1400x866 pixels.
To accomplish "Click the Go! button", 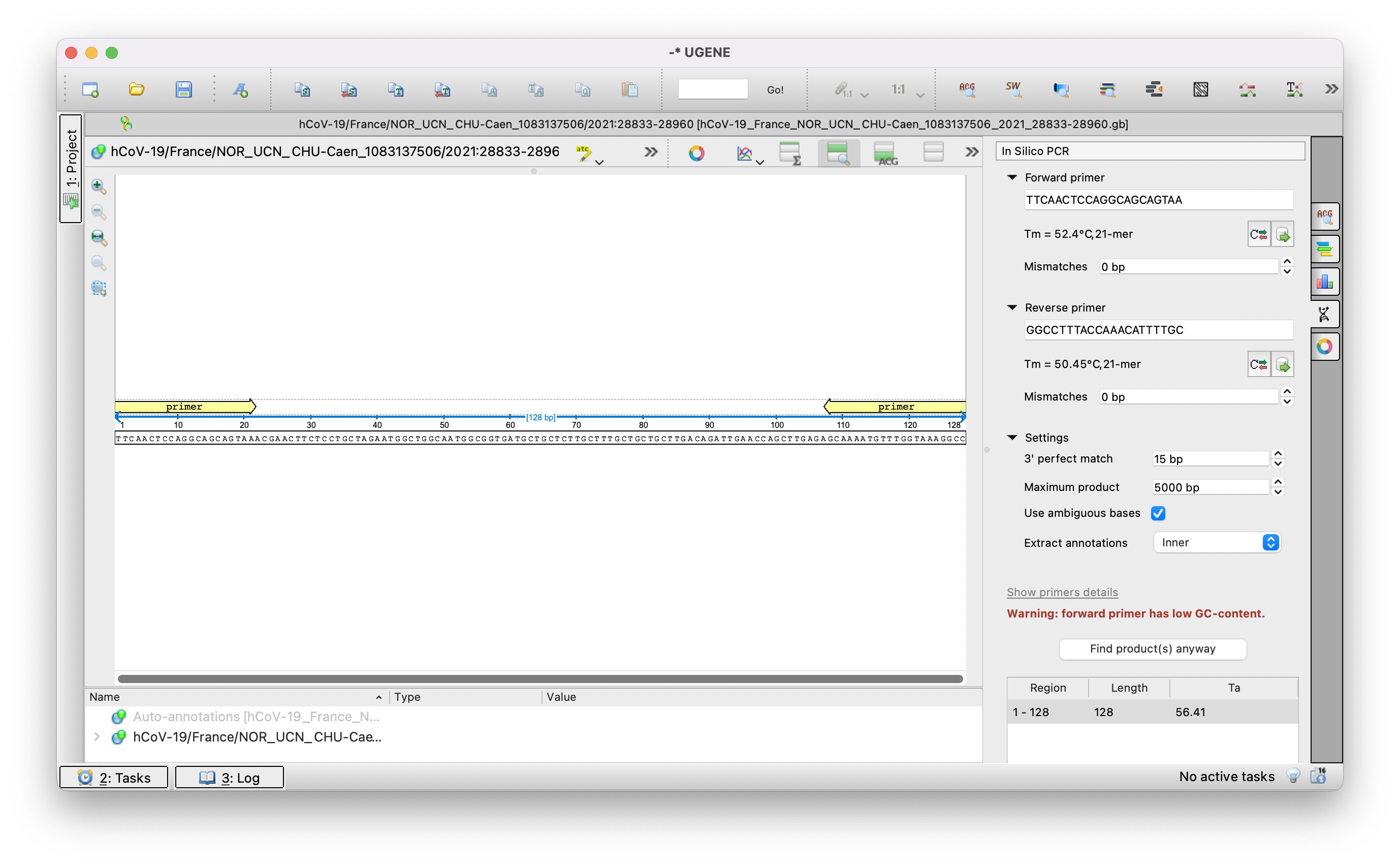I will (x=775, y=89).
